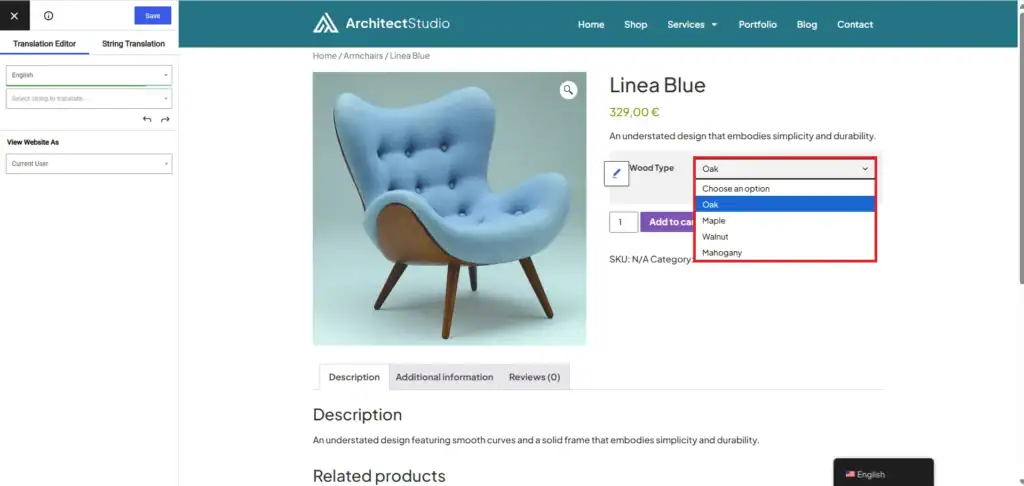1024x486 pixels.
Task: Select Maple from the dropdown list
Action: (785, 221)
